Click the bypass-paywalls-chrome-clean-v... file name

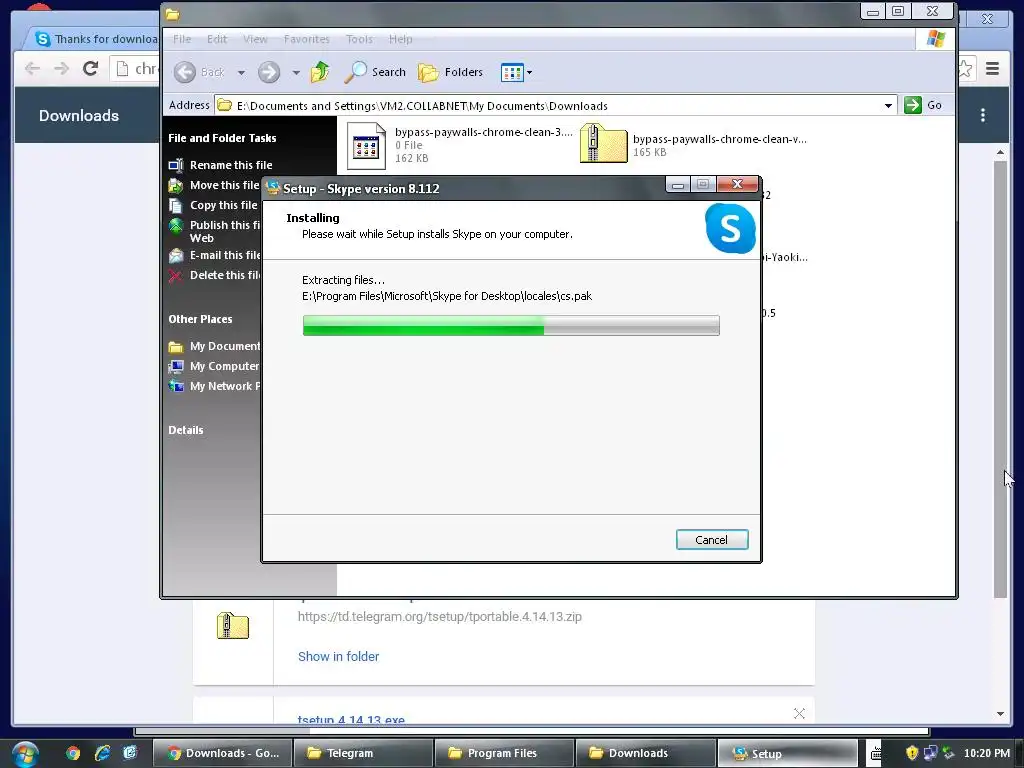coord(720,139)
